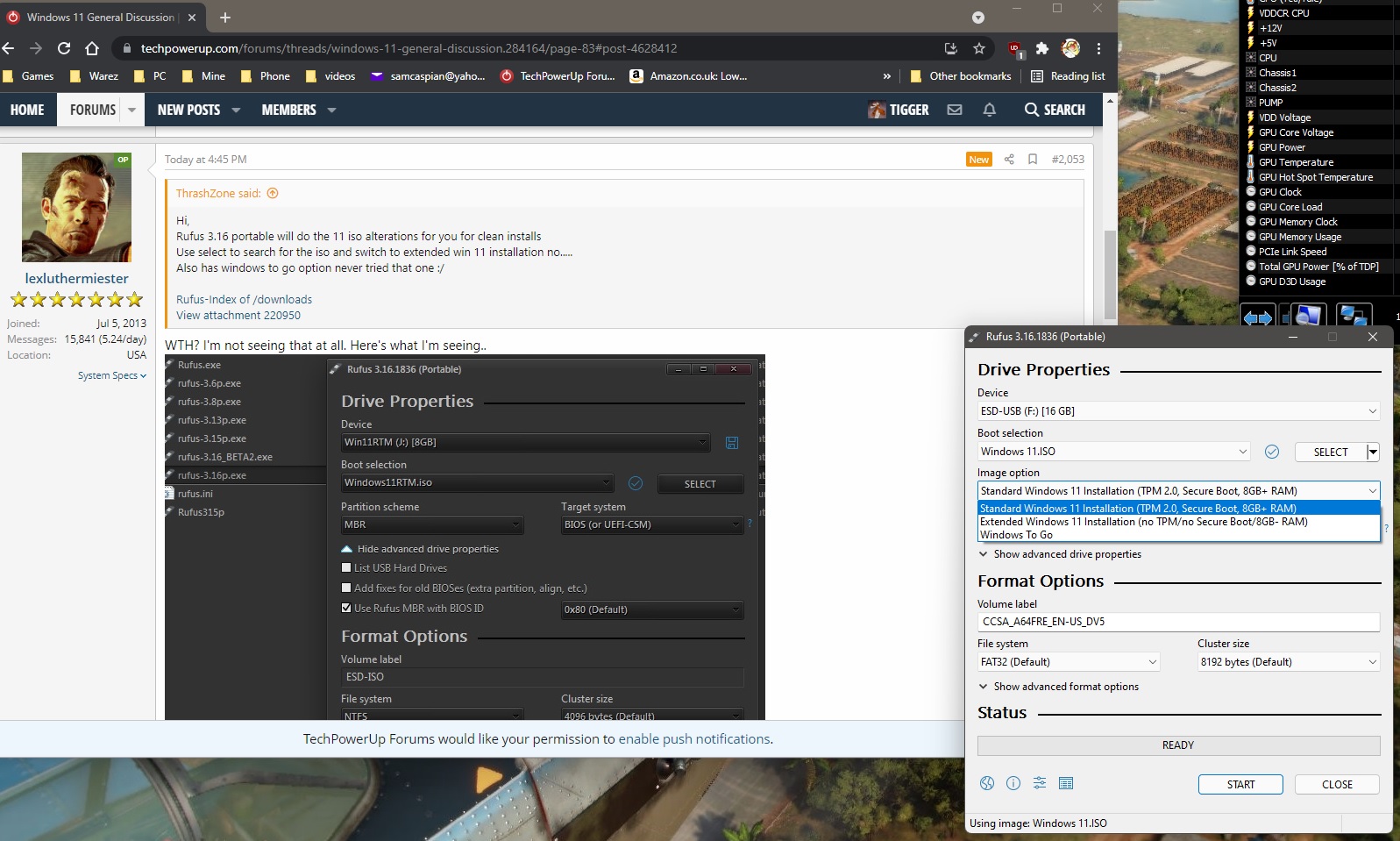Open the Chrome profile avatar
The height and width of the screenshot is (841, 1400).
click(1070, 48)
